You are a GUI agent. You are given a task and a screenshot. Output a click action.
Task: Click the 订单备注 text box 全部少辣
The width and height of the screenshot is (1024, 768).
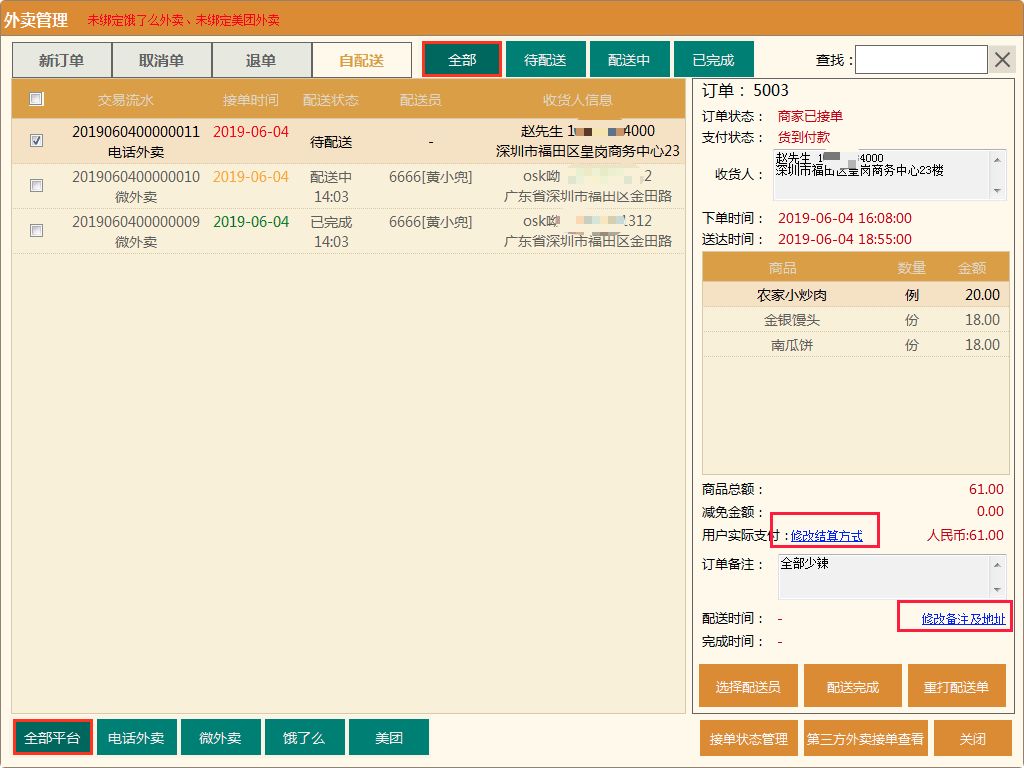point(891,576)
